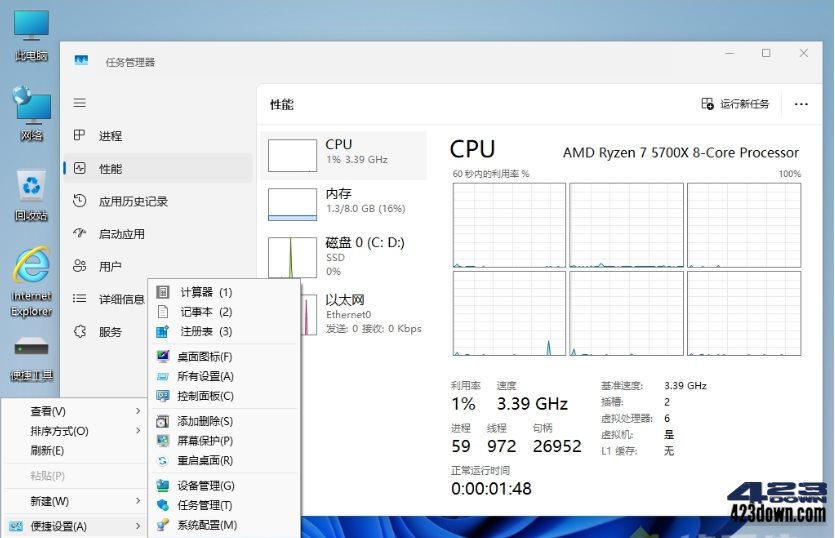The width and height of the screenshot is (835, 538).
Task: Click the 计算器 calculator icon
Action: coord(163,292)
